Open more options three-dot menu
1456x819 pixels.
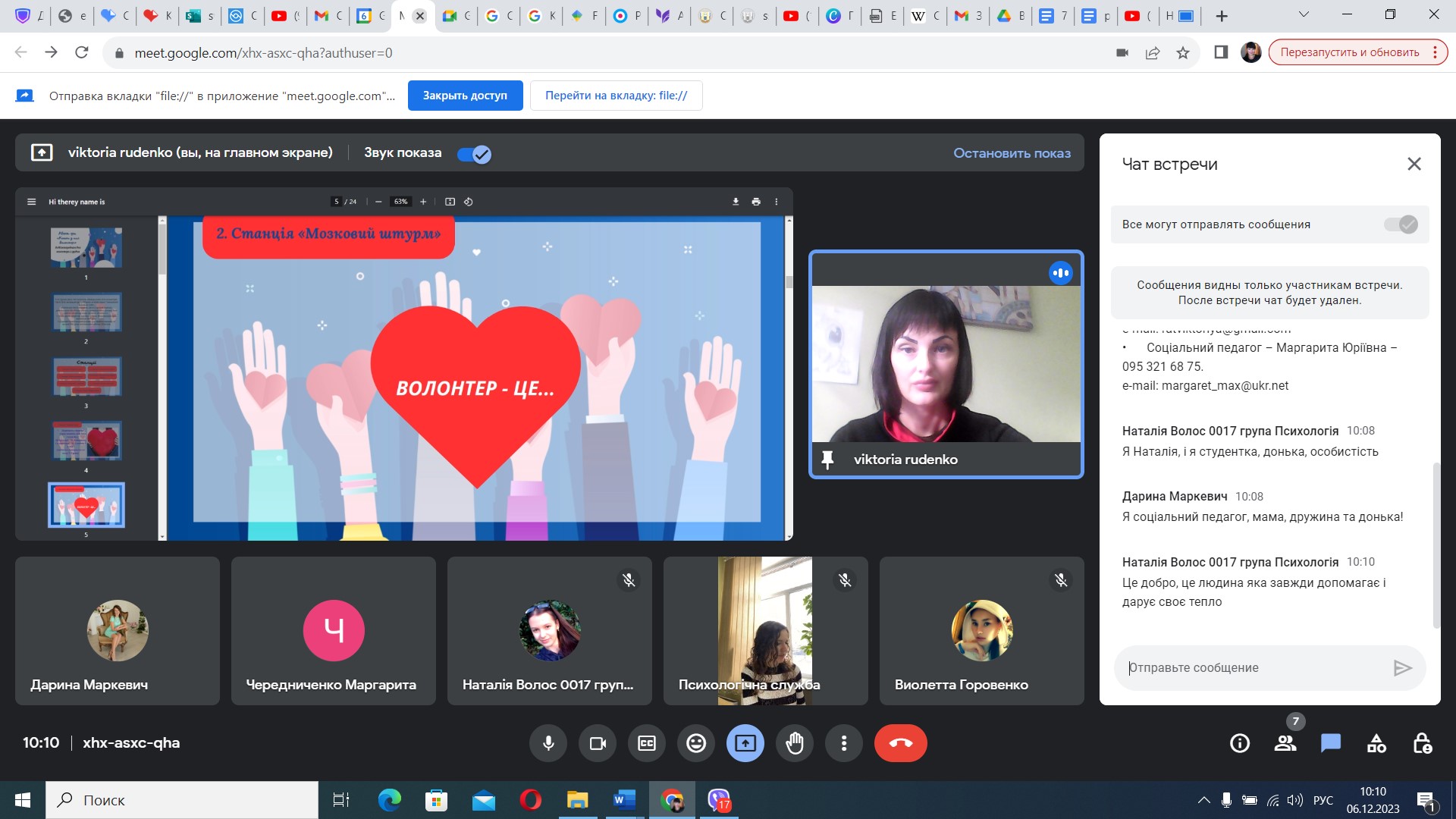point(844,743)
